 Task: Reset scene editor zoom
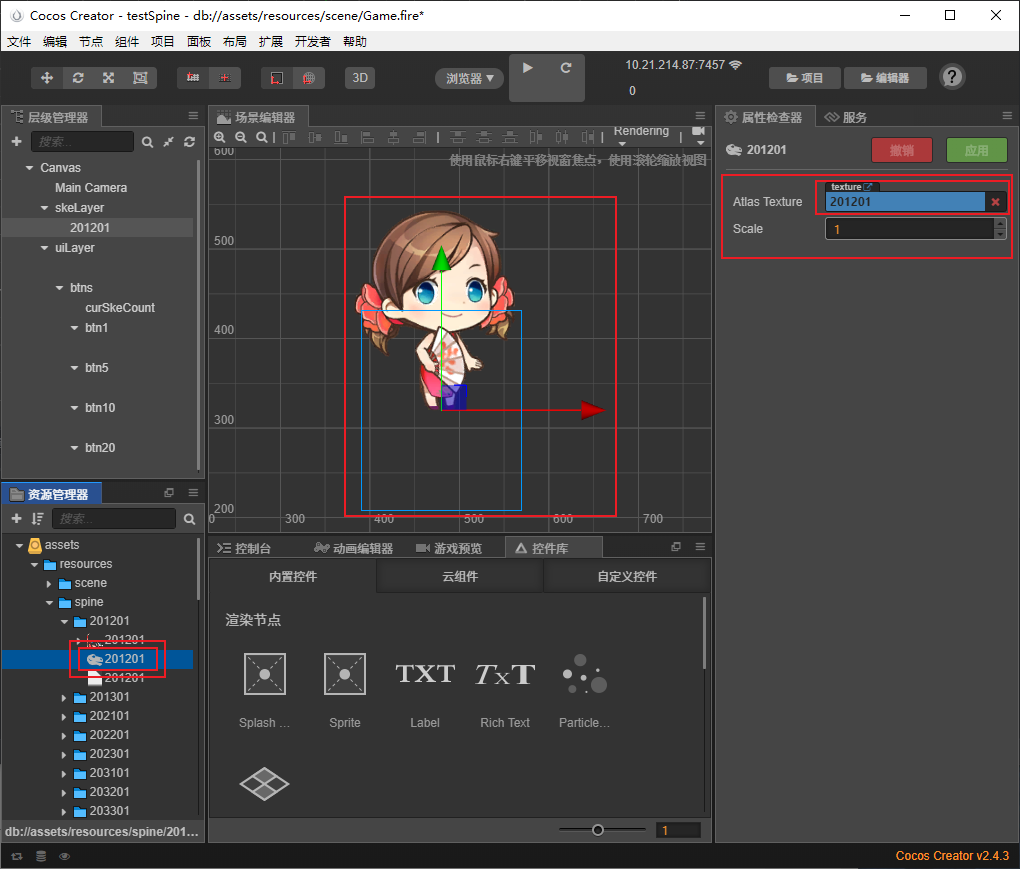pos(262,137)
